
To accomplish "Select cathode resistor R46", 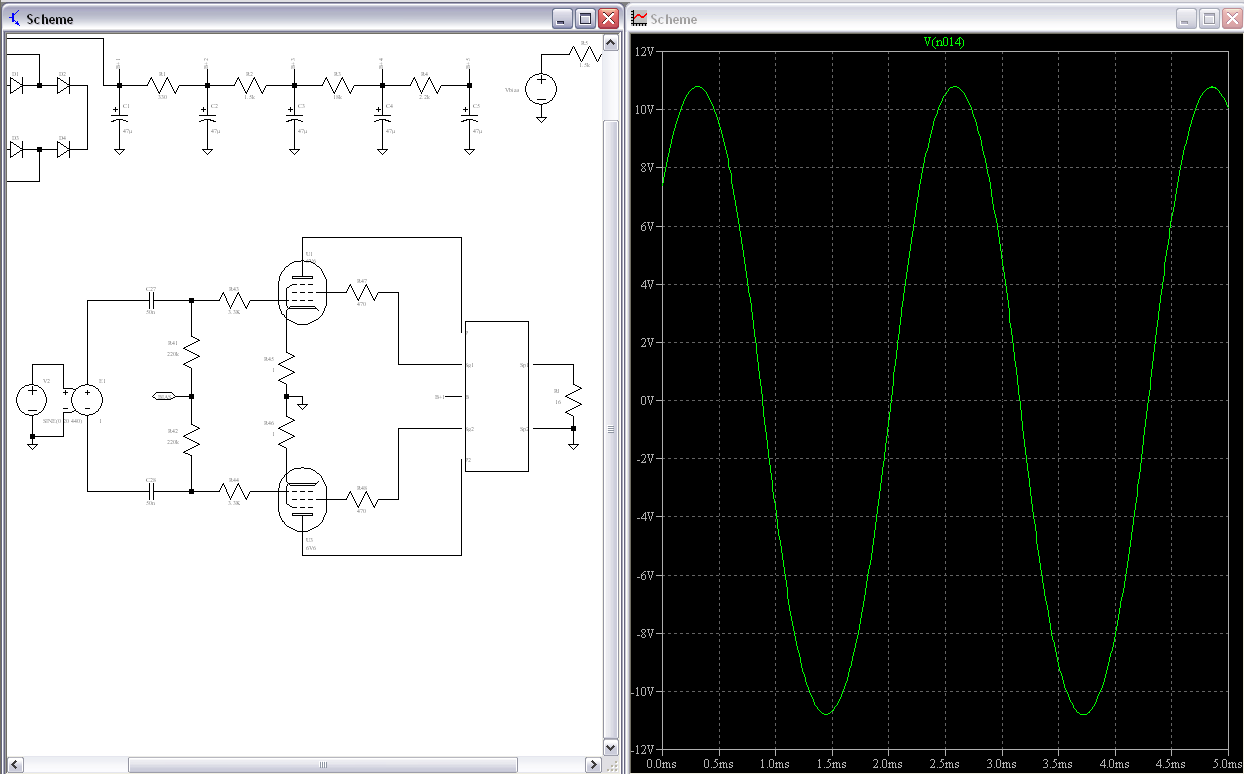I will 286,431.
